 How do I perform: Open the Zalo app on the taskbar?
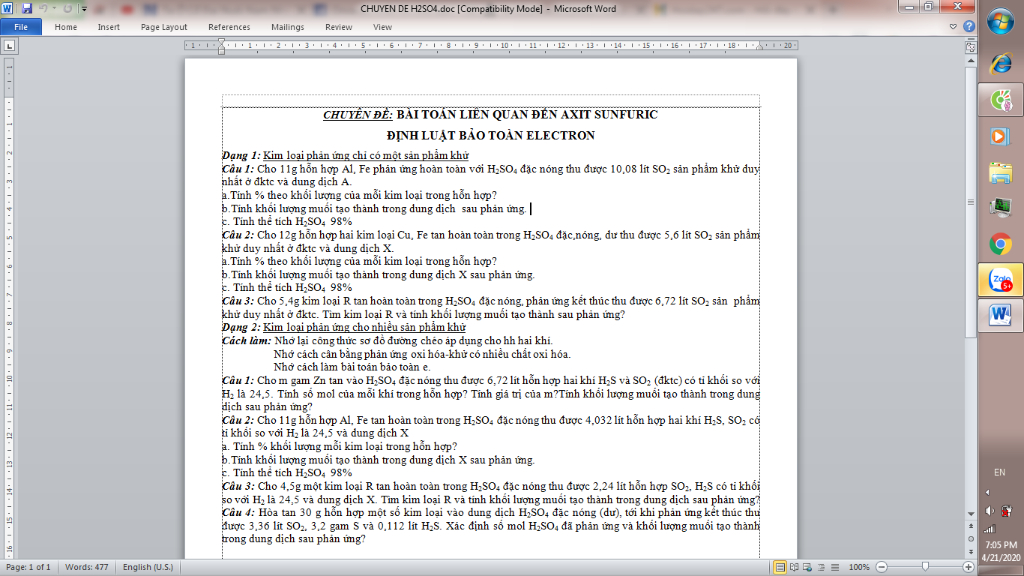[x=1000, y=280]
